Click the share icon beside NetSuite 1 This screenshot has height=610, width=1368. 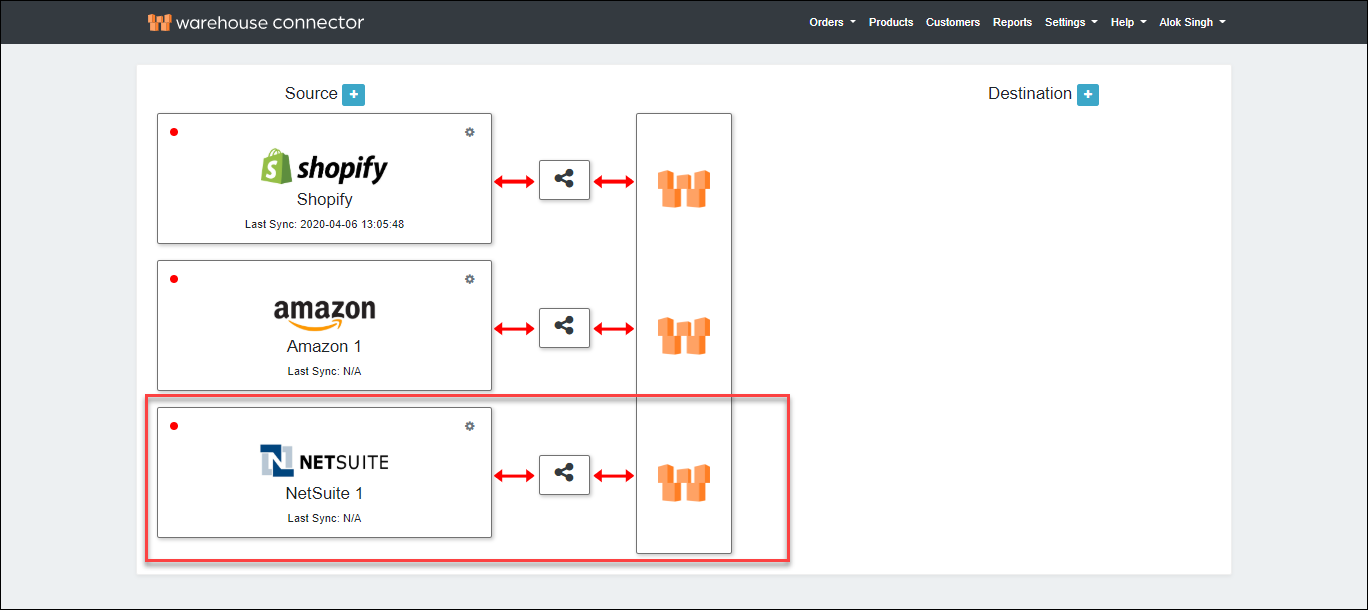[564, 474]
